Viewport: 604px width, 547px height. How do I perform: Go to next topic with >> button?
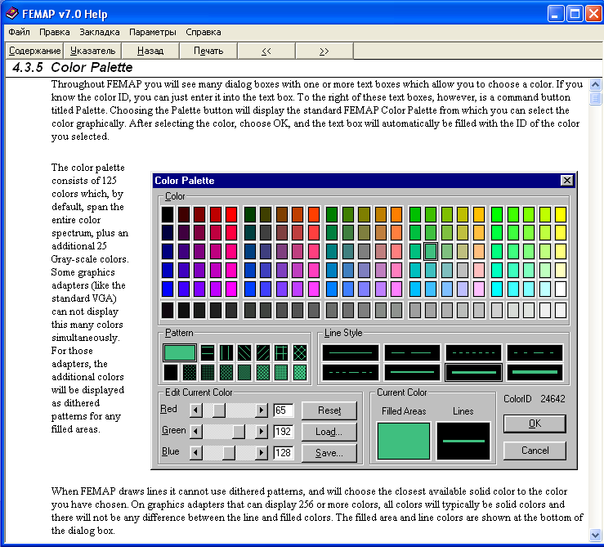pos(324,50)
